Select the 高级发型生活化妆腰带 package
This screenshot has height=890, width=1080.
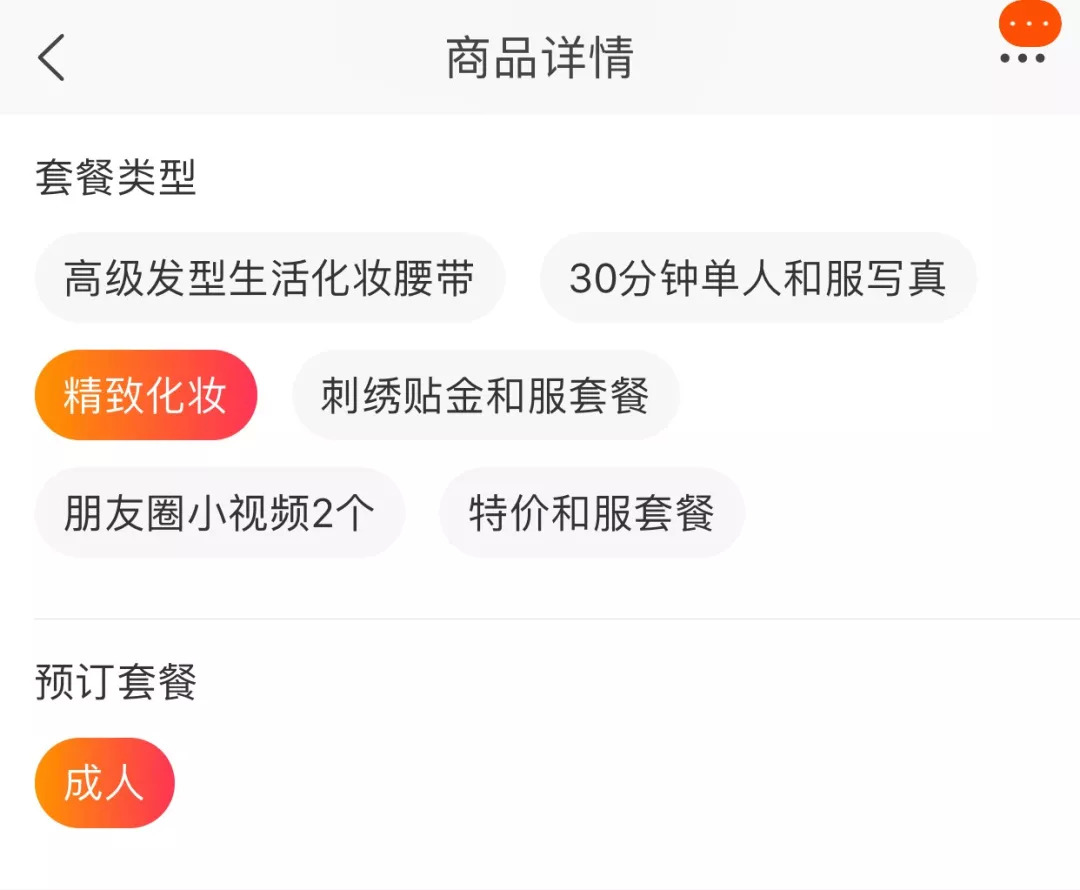point(269,279)
